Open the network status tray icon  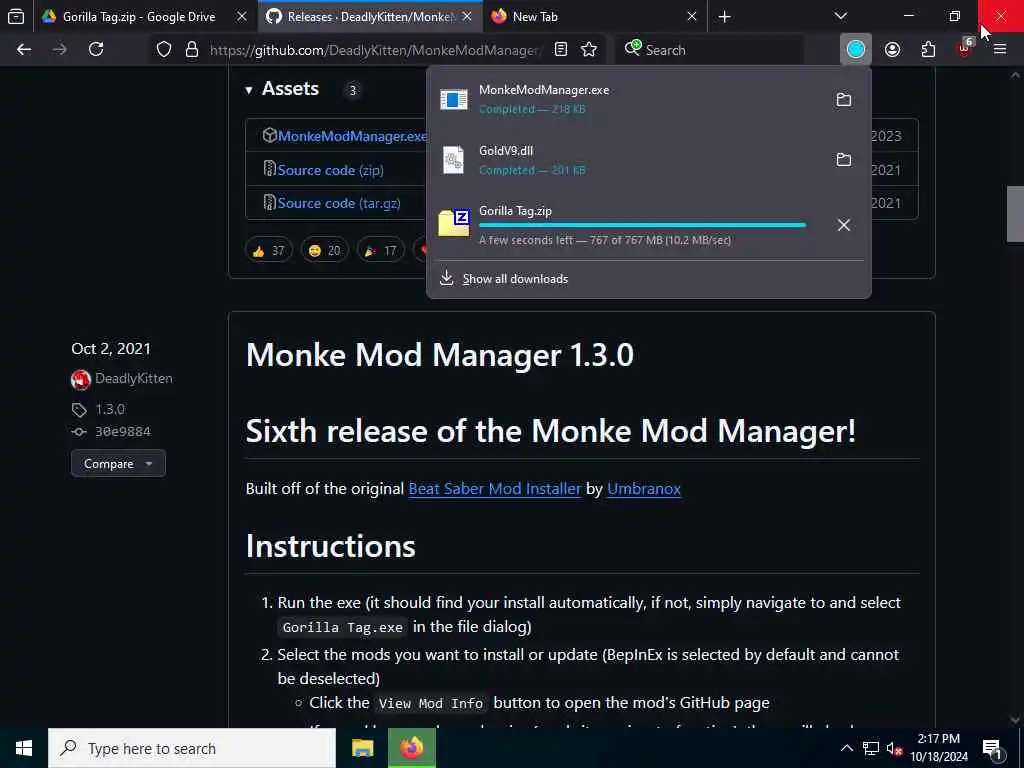pyautogui.click(x=871, y=748)
